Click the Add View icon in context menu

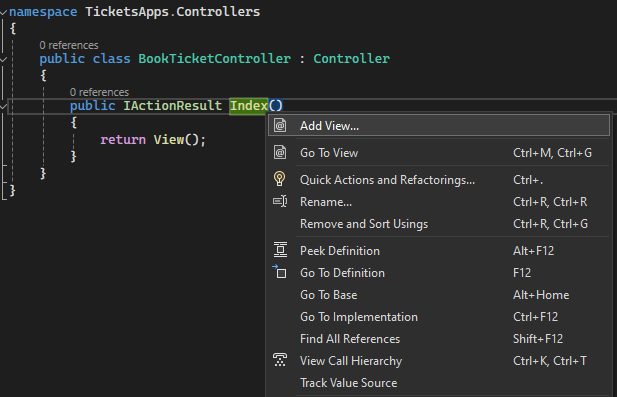tap(280, 126)
